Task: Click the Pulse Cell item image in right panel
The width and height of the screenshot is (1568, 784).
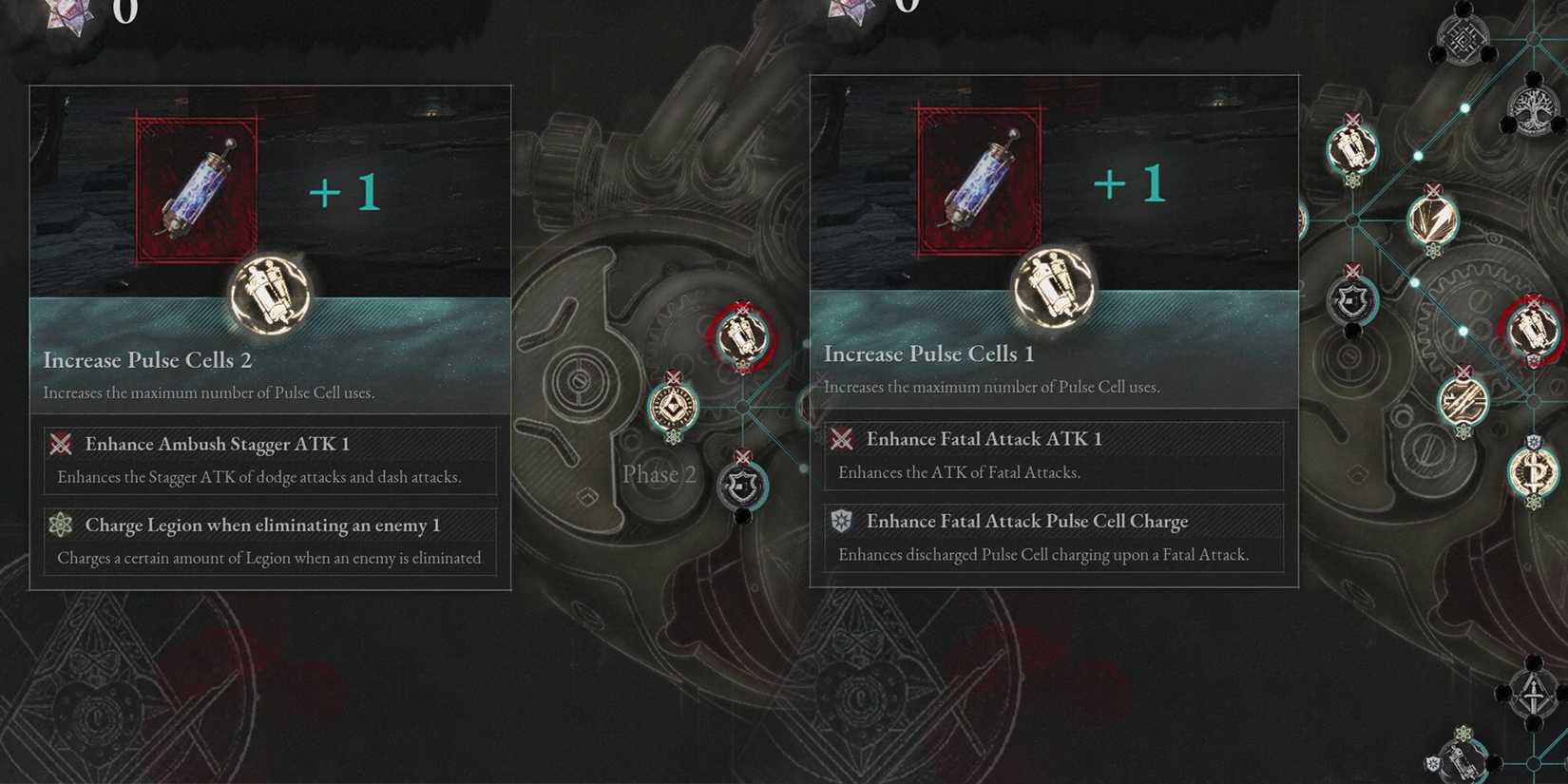Action: 979,182
